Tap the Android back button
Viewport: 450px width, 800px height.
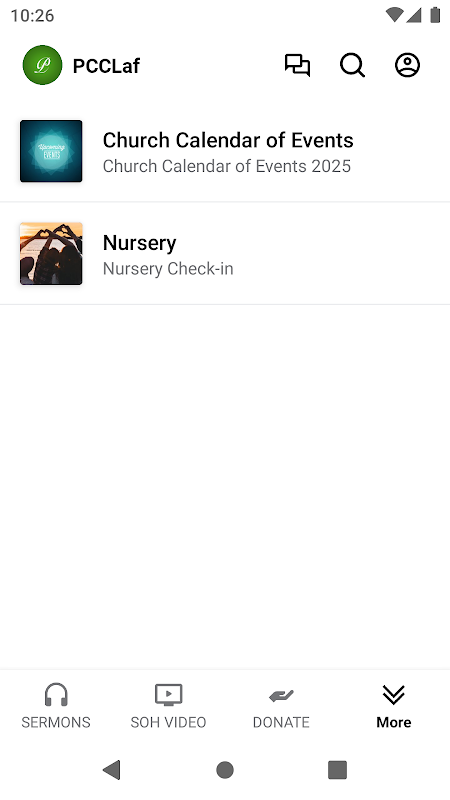112,770
